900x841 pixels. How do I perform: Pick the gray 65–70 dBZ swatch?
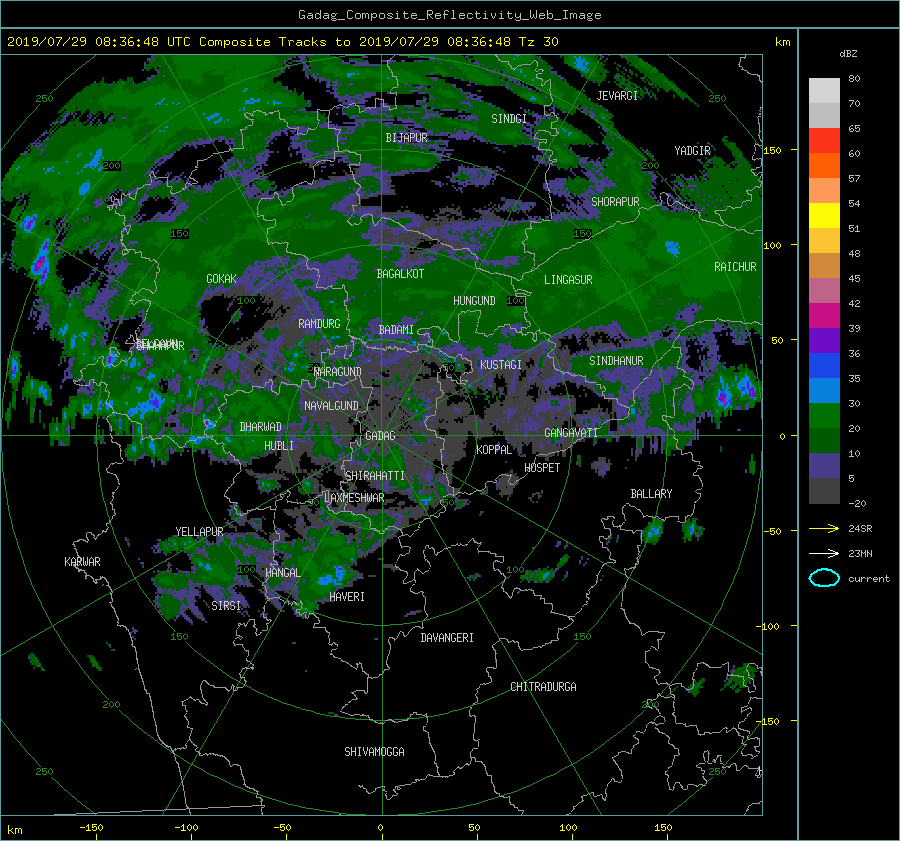[824, 116]
